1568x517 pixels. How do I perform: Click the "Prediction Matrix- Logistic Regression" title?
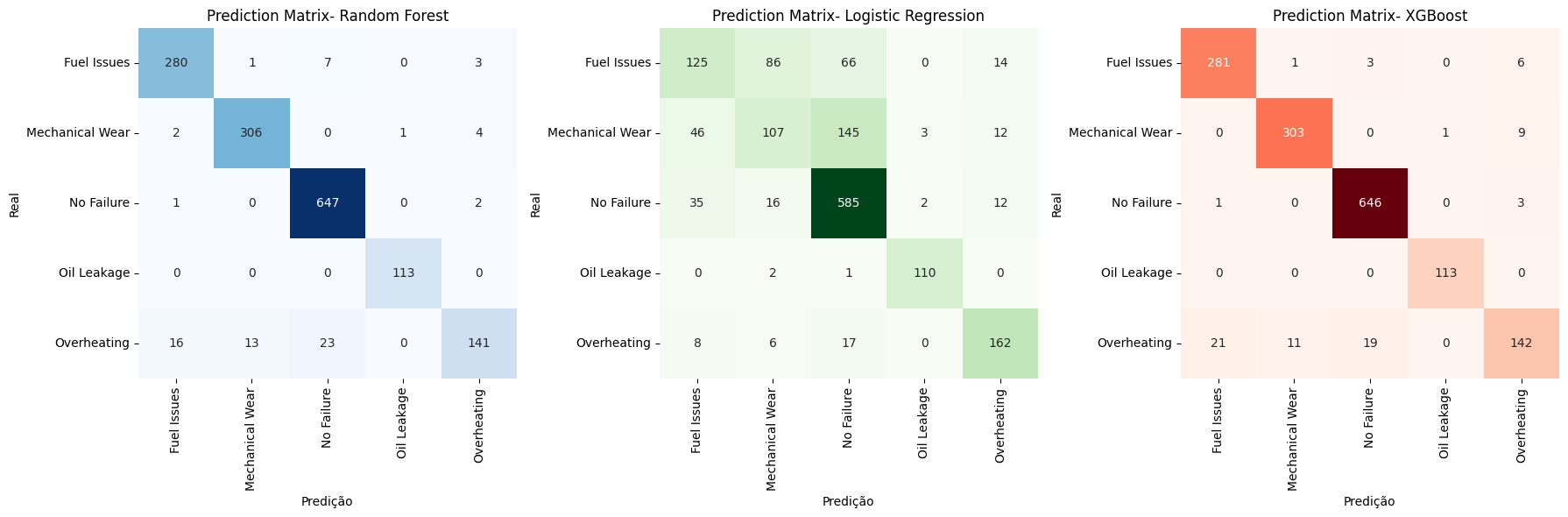click(848, 16)
